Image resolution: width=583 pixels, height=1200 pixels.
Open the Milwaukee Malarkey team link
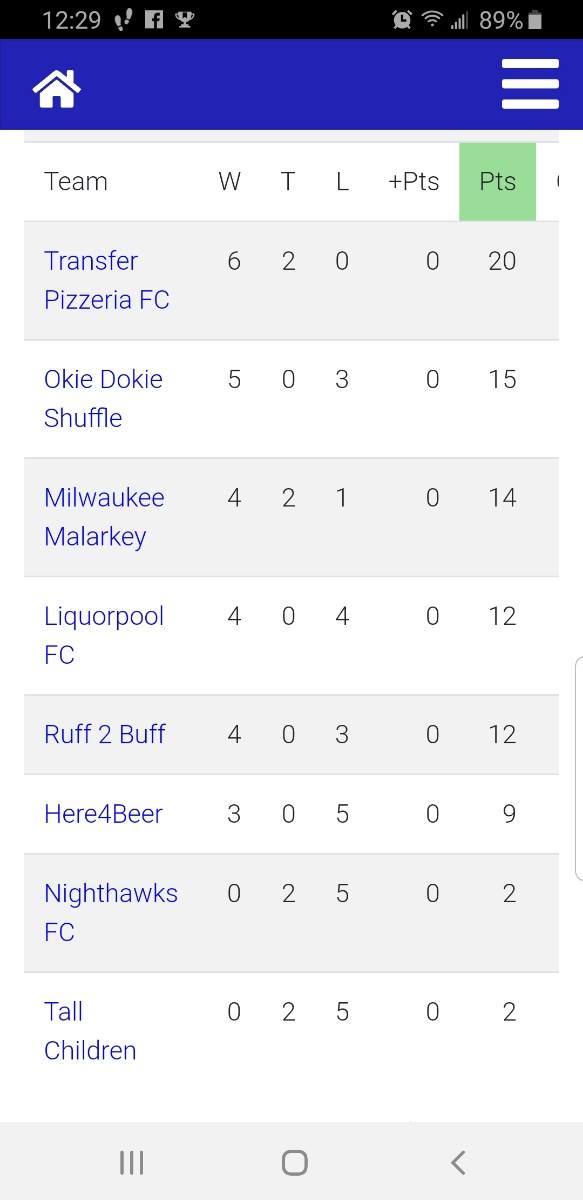(104, 517)
